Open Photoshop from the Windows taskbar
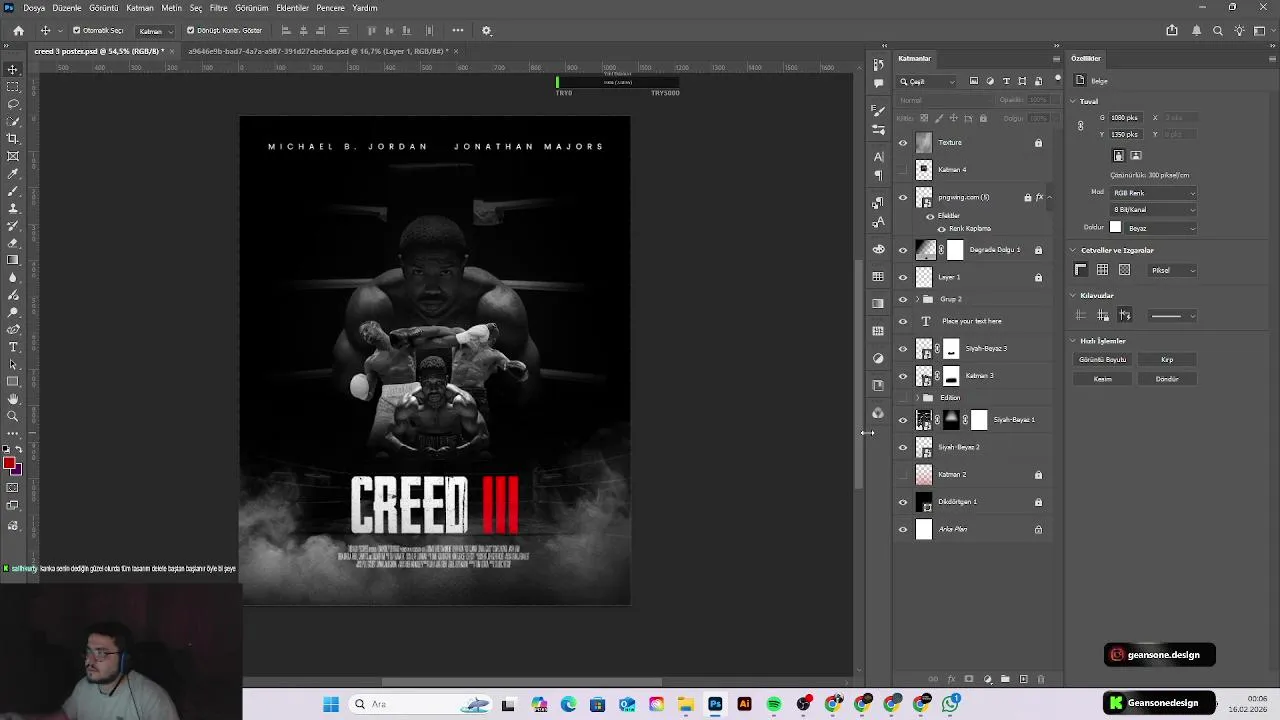Viewport: 1280px width, 720px height. 715,704
